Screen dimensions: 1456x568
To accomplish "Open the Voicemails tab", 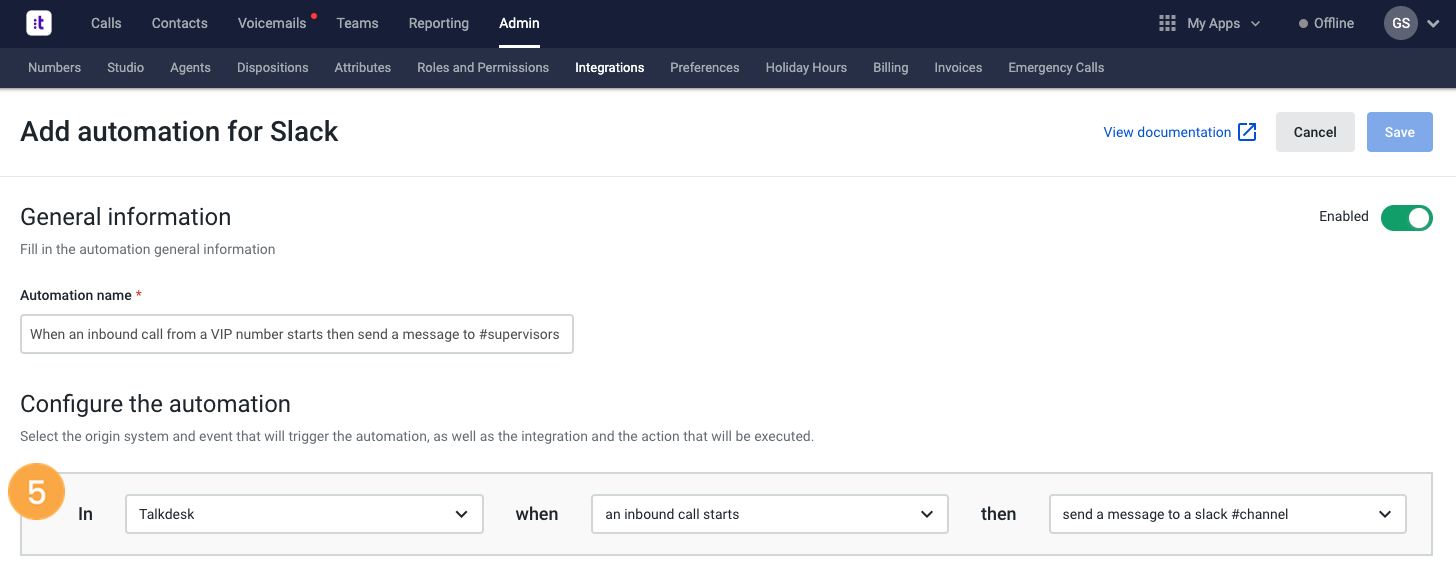I will tap(272, 23).
